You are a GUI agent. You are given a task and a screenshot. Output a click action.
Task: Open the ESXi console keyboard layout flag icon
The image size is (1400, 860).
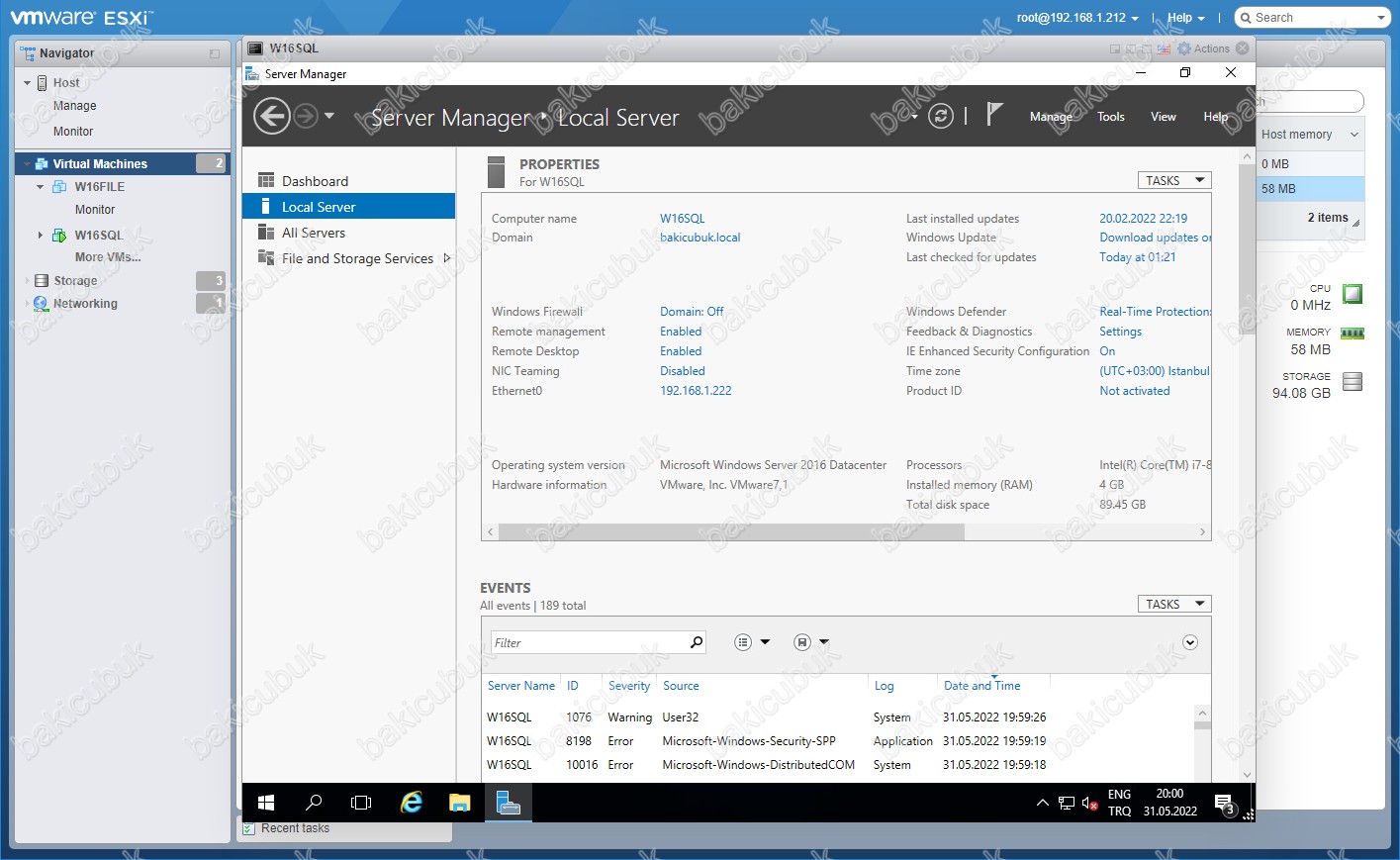pyautogui.click(x=1164, y=48)
